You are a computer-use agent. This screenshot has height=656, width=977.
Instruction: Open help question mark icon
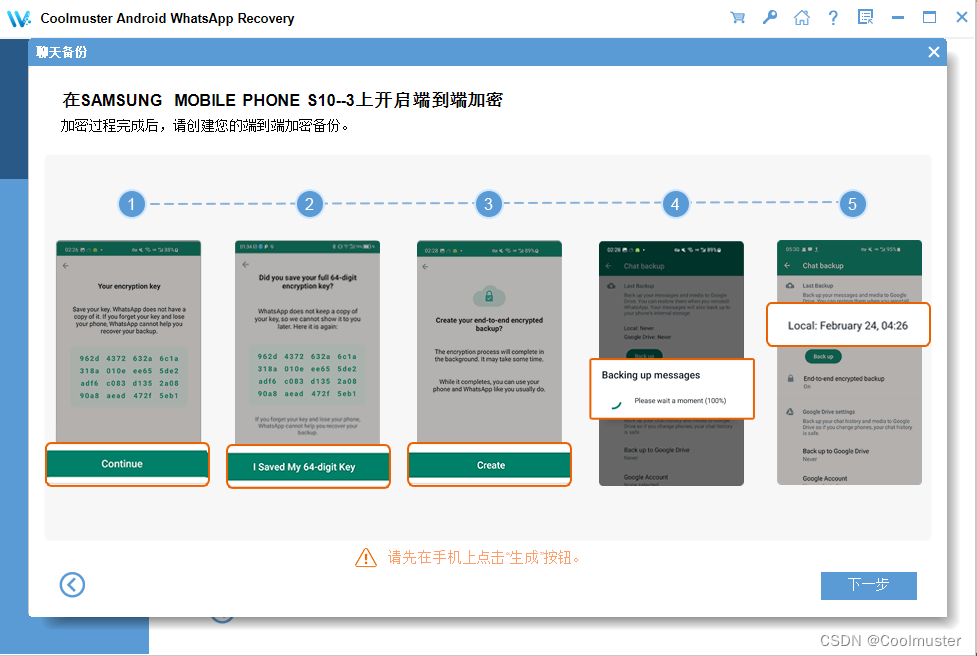click(833, 17)
